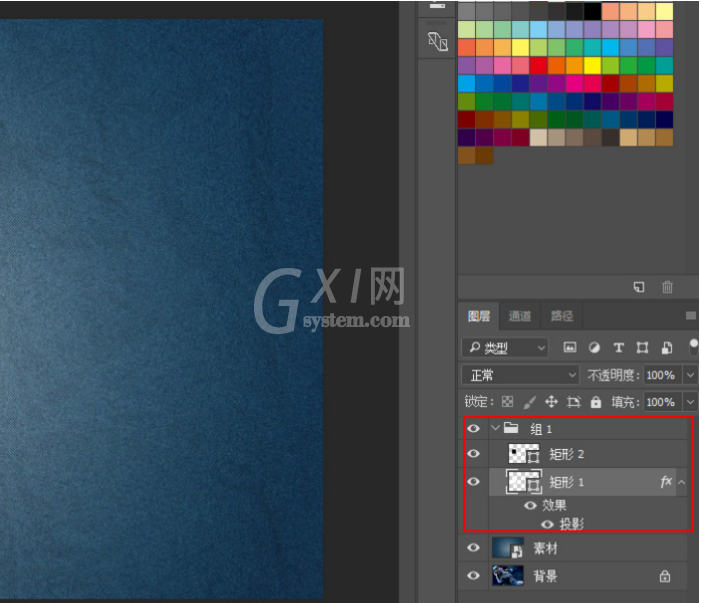
Task: Hide the 矩形 2 layer
Action: [x=473, y=454]
